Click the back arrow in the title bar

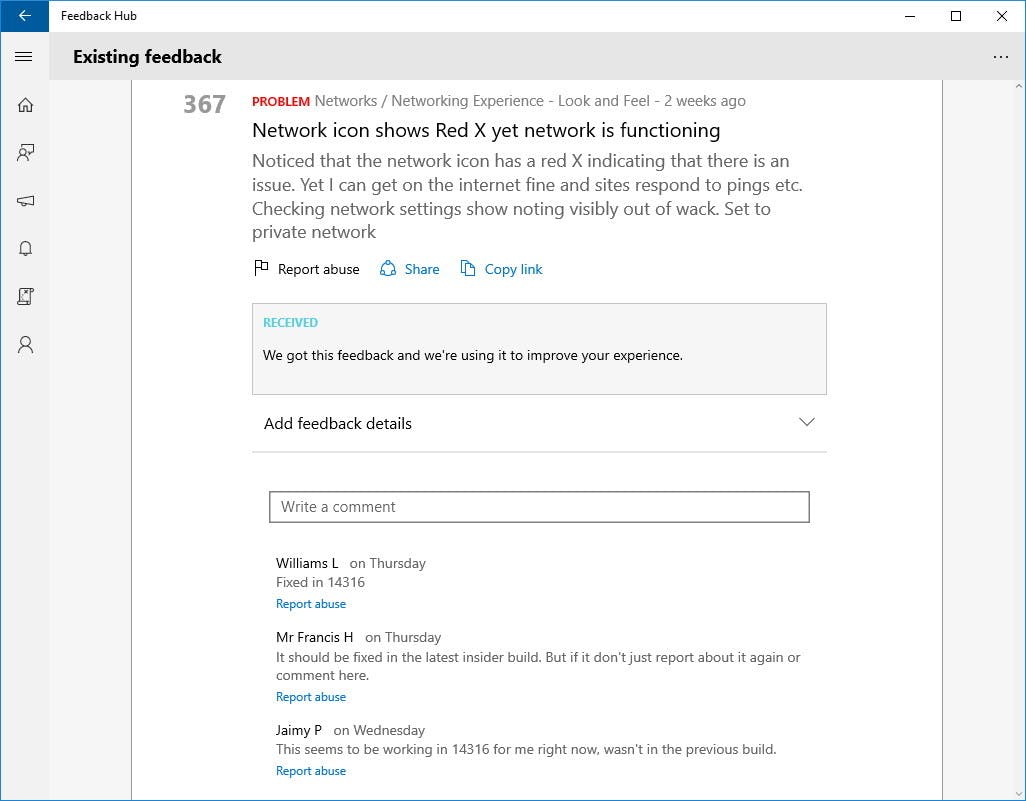click(x=24, y=16)
